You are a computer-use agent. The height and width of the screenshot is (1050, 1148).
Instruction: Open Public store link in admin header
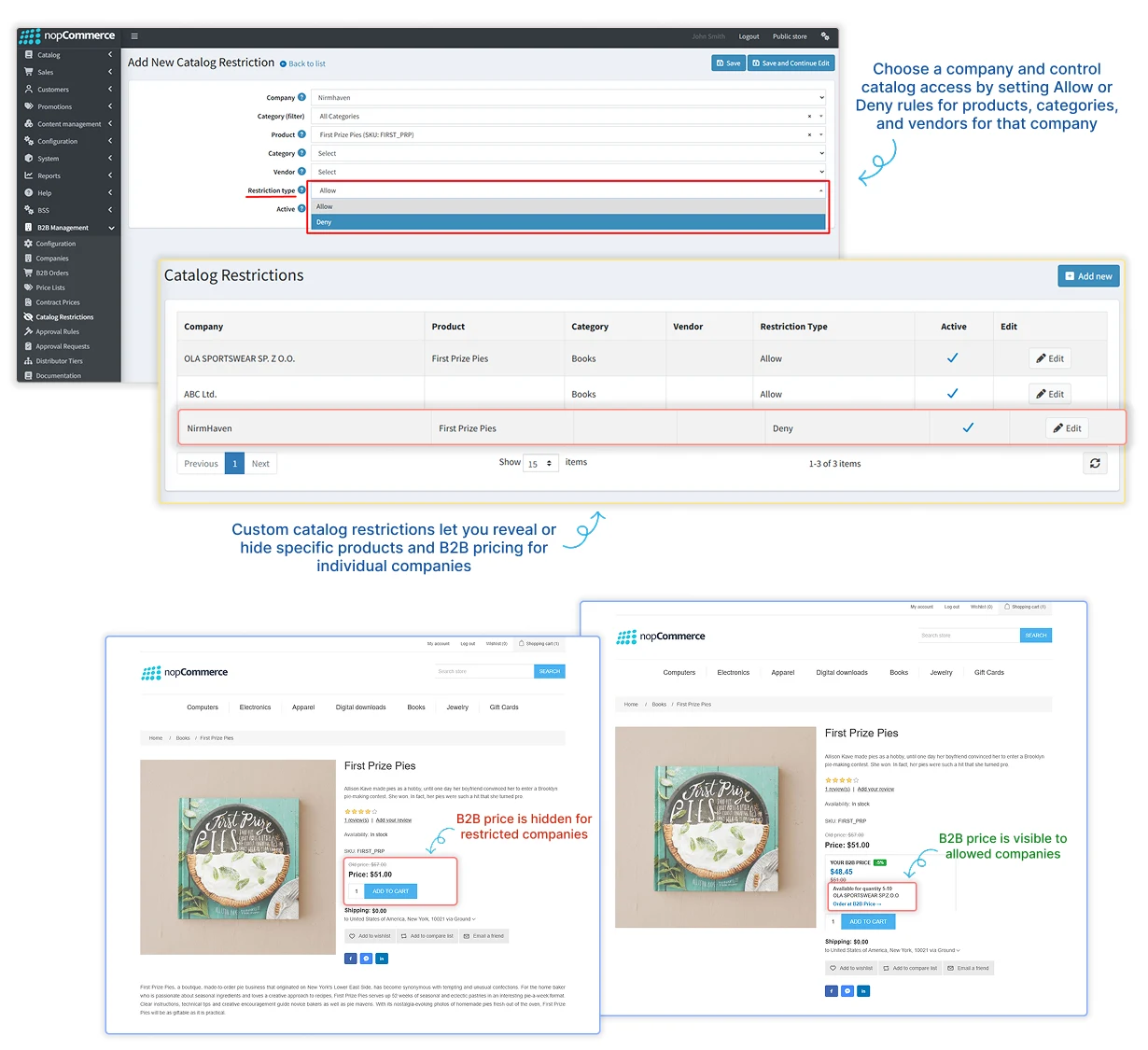pyautogui.click(x=790, y=36)
